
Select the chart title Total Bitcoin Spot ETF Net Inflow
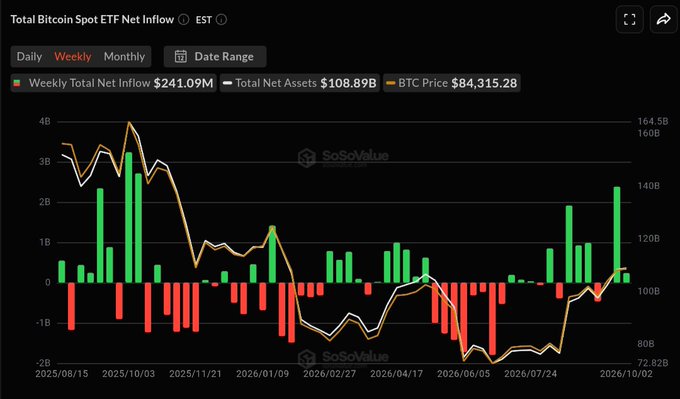click(92, 20)
